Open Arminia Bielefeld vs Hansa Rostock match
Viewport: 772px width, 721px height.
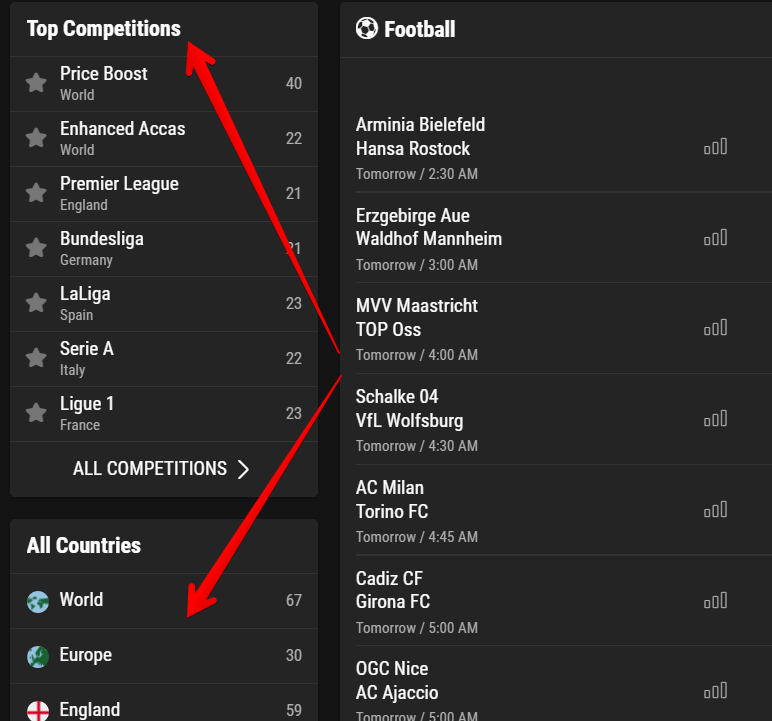coord(564,148)
